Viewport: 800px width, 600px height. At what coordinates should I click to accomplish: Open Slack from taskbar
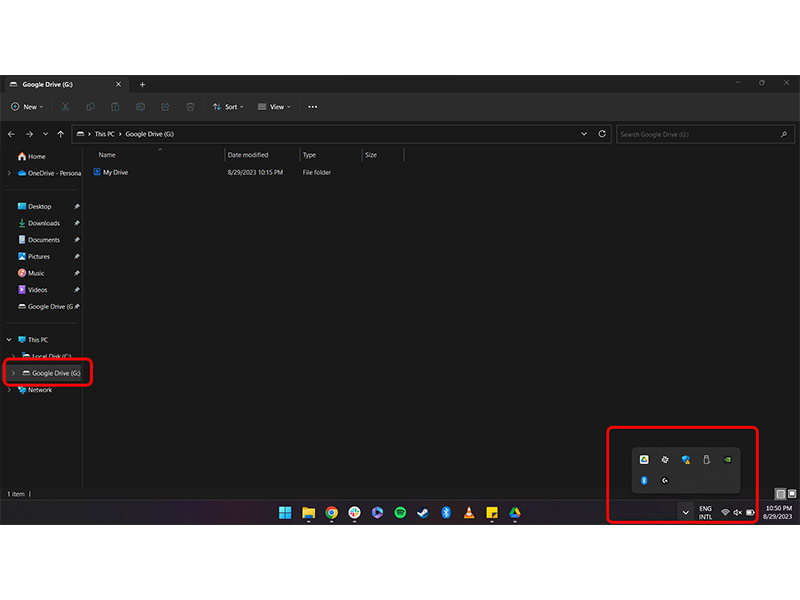tap(355, 512)
